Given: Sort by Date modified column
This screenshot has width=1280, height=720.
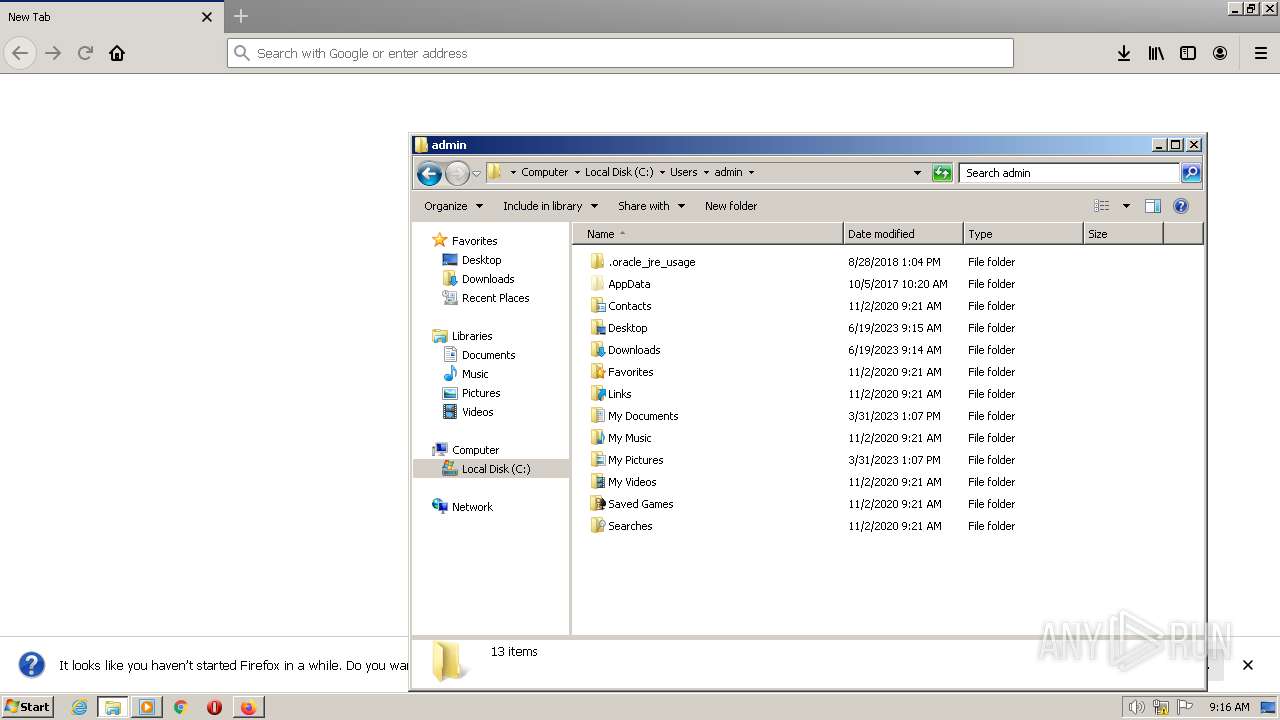Looking at the screenshot, I should click(x=903, y=234).
